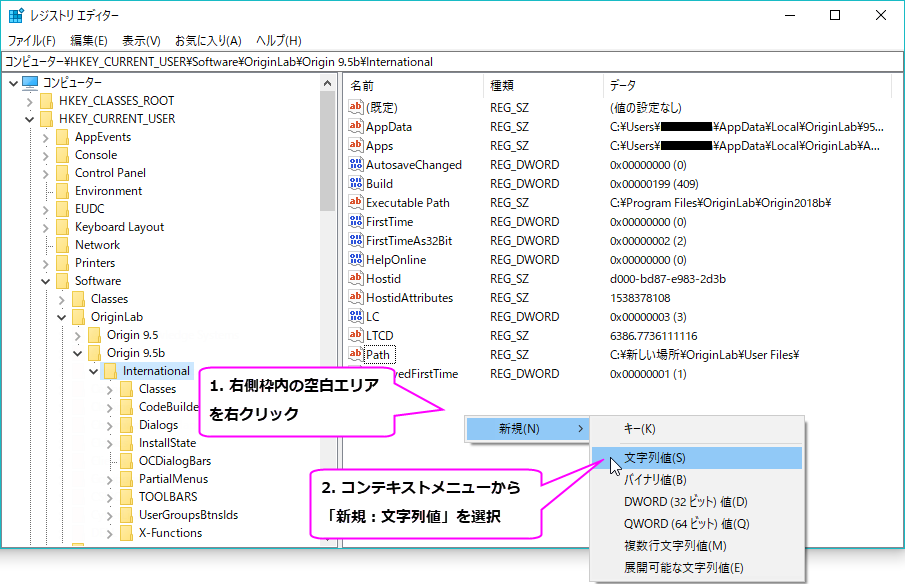Click the 種類 column header
This screenshot has width=905, height=584.
click(x=543, y=85)
